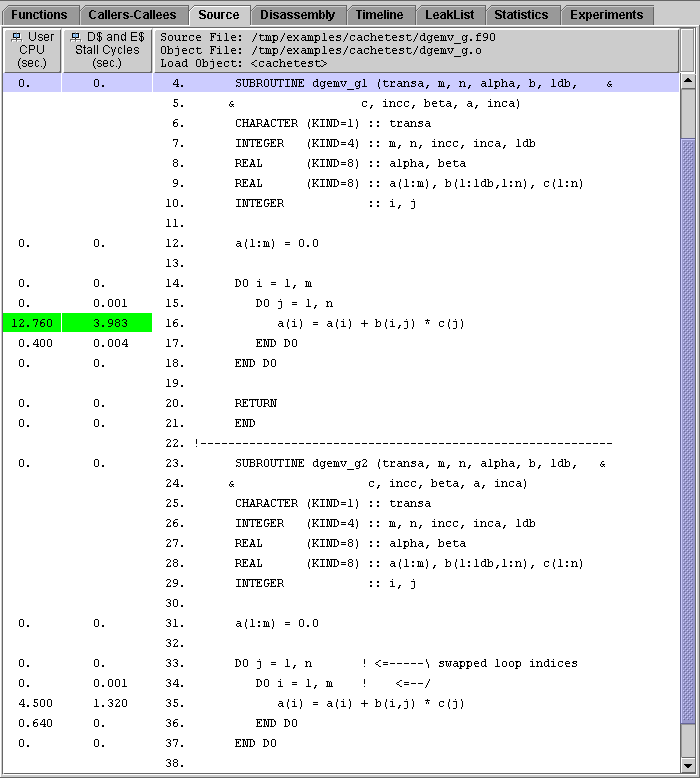Select line 37 END DO
This screenshot has height=778, width=700.
click(255, 743)
